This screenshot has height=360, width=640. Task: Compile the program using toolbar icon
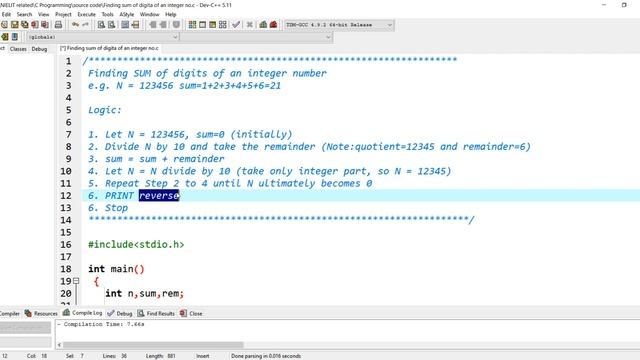(192, 25)
